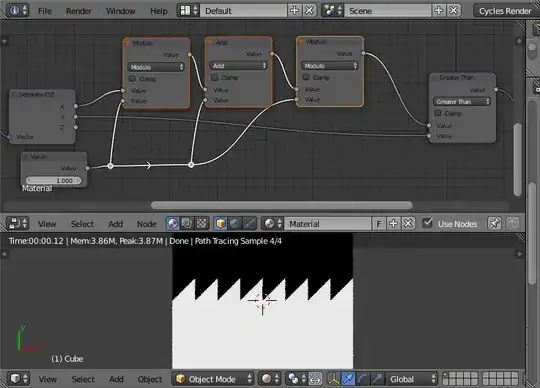Open the node editor Add menu

116,224
